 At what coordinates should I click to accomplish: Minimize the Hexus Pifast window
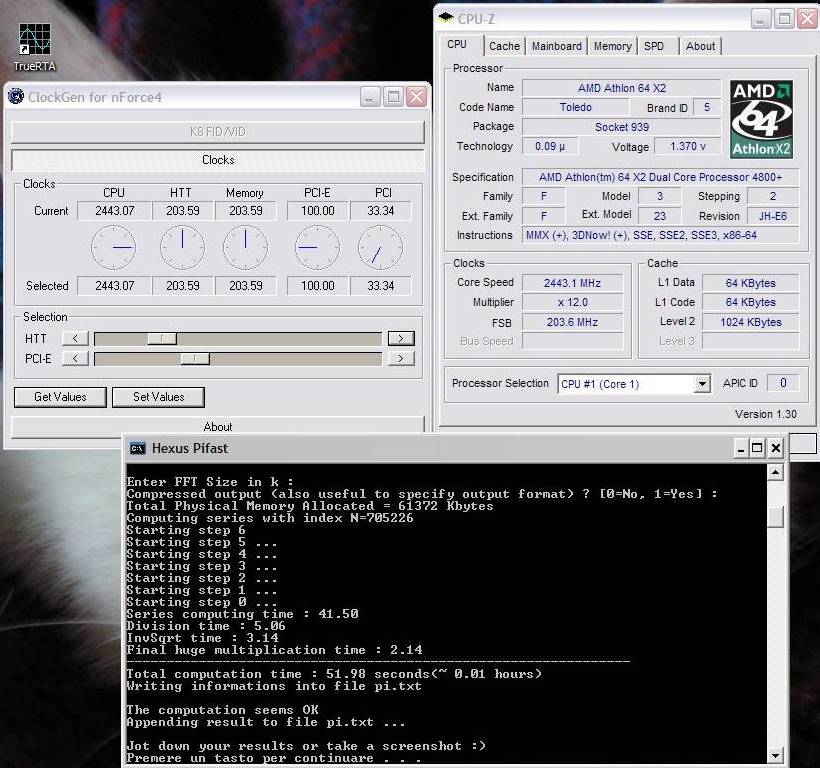741,448
